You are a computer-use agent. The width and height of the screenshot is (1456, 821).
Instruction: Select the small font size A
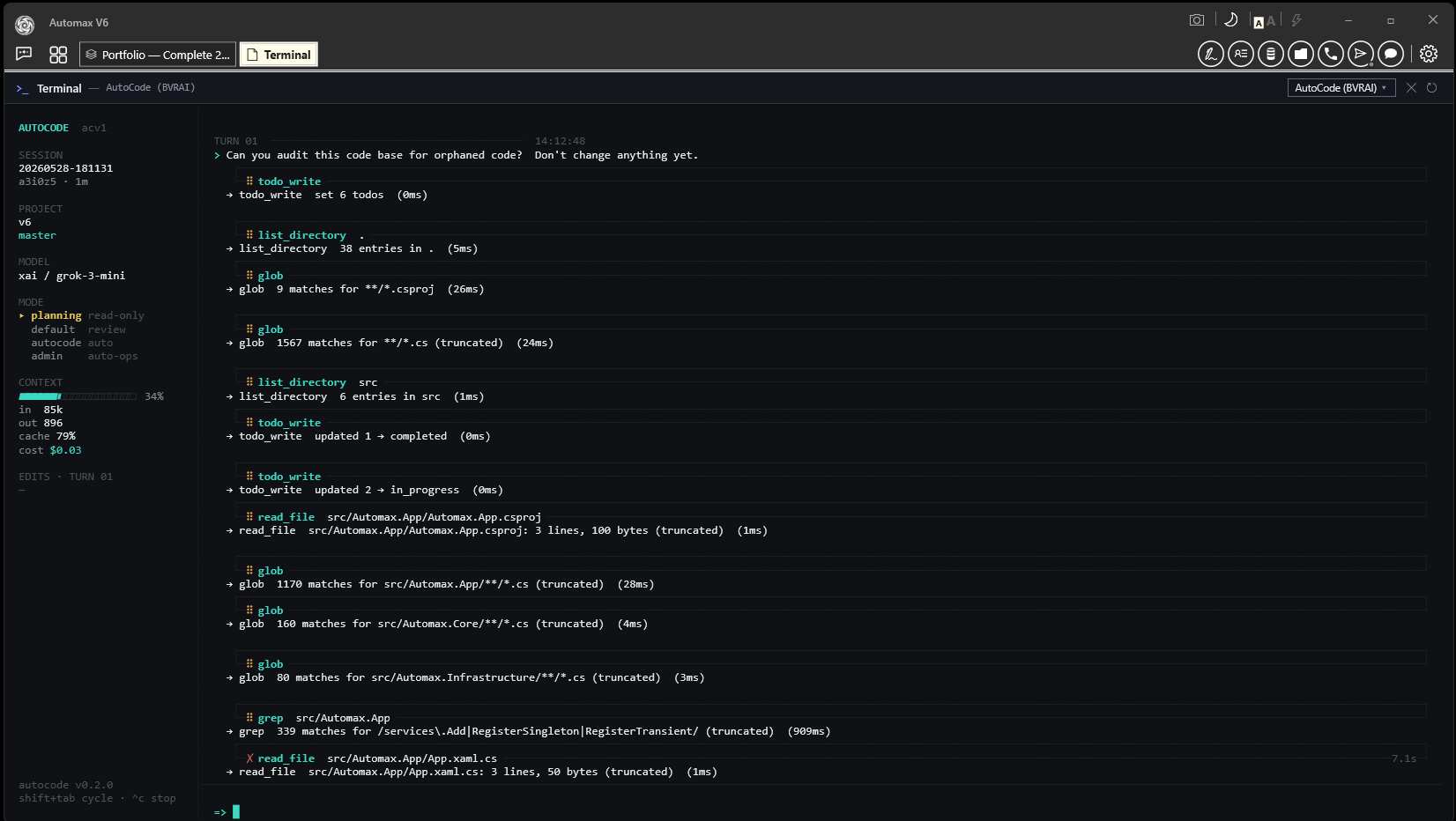pos(1259,22)
